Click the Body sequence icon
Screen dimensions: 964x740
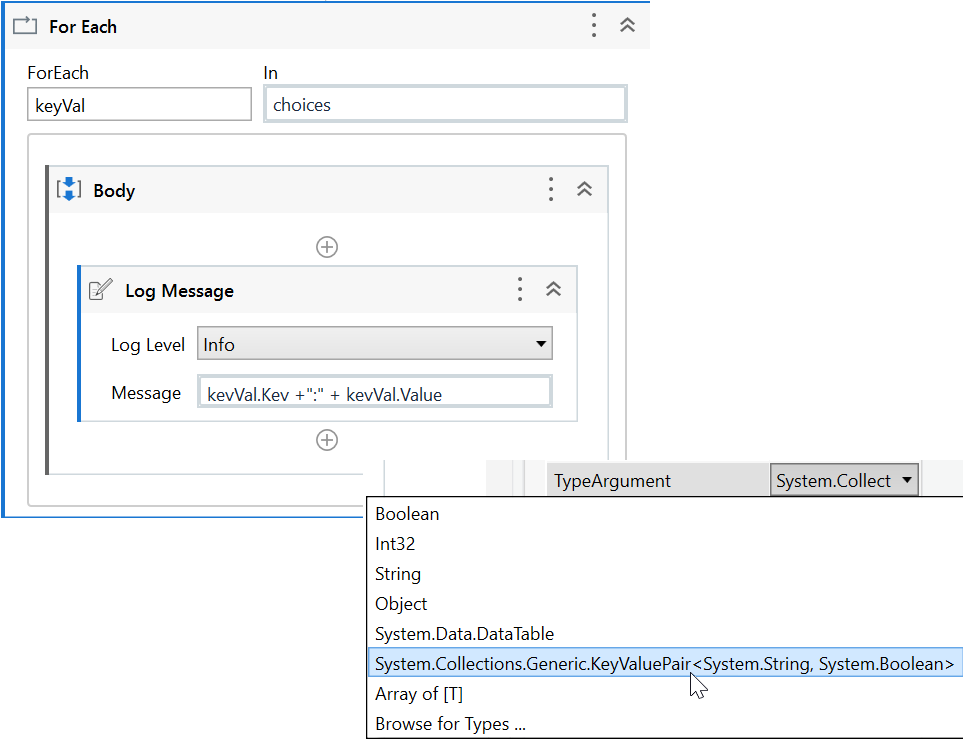(x=68, y=190)
